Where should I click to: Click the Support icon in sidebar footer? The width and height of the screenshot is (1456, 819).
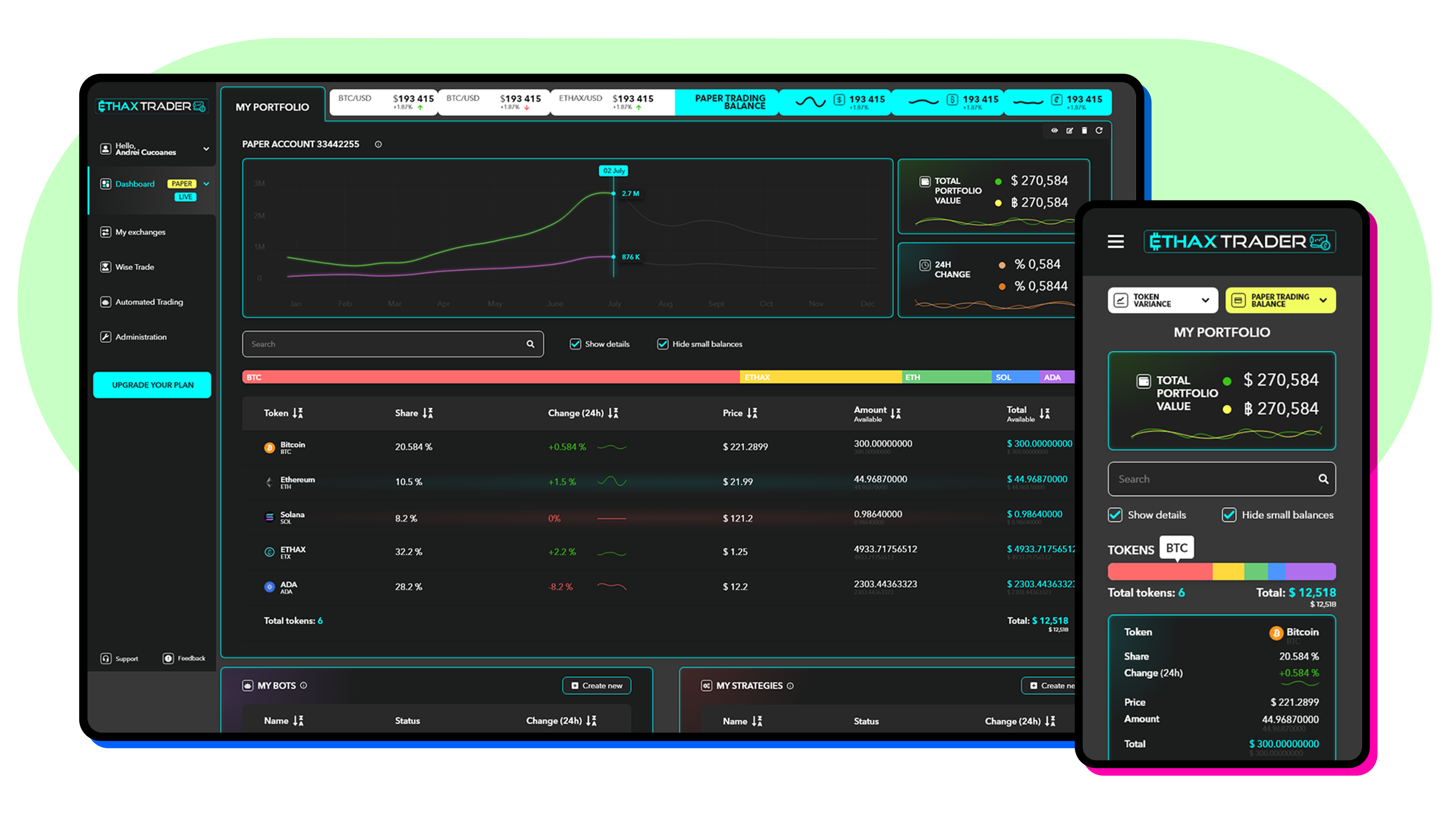106,659
